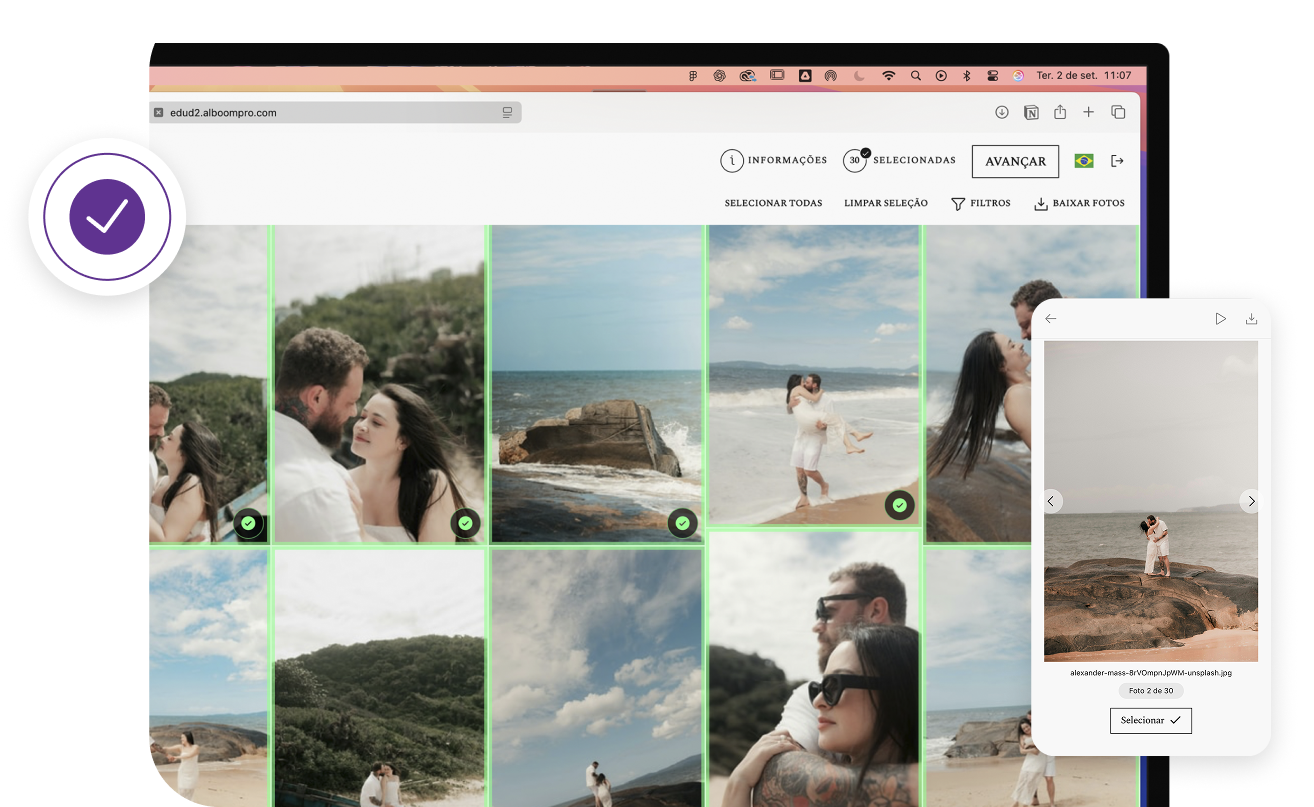Uncheck the rock in sea photo
Screen dimensions: 1314x807
[682, 522]
